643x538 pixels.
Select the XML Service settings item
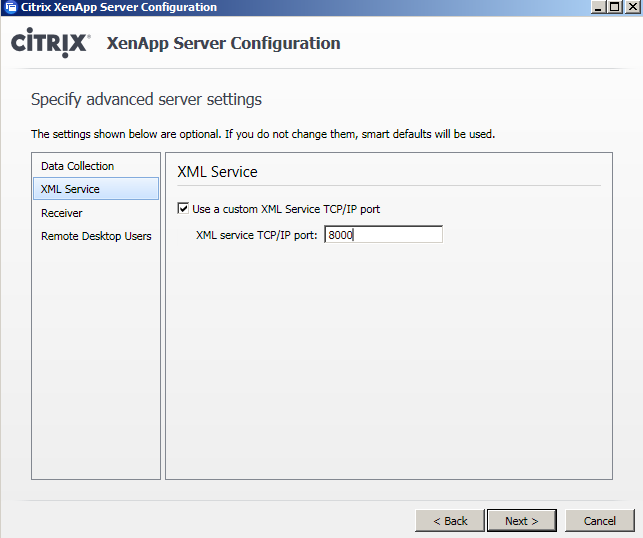[96, 189]
